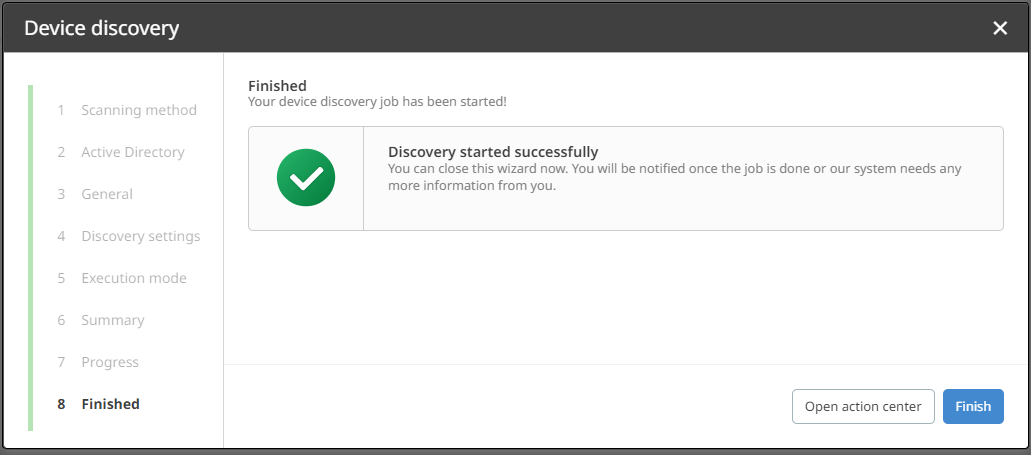Click the 'job has been started' subtitle
This screenshot has width=1031, height=455.
coord(377,101)
